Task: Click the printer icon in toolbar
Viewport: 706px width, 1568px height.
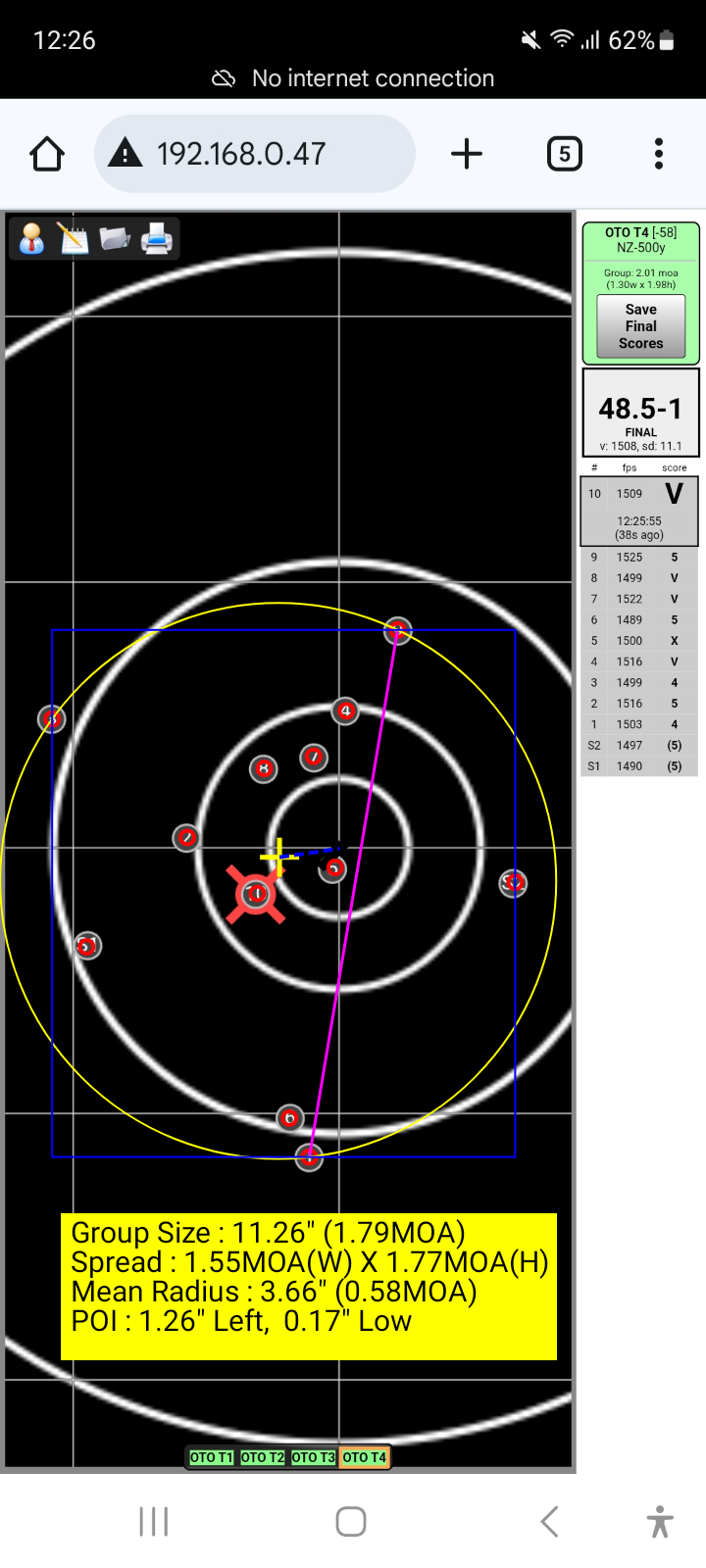Action: tap(157, 239)
